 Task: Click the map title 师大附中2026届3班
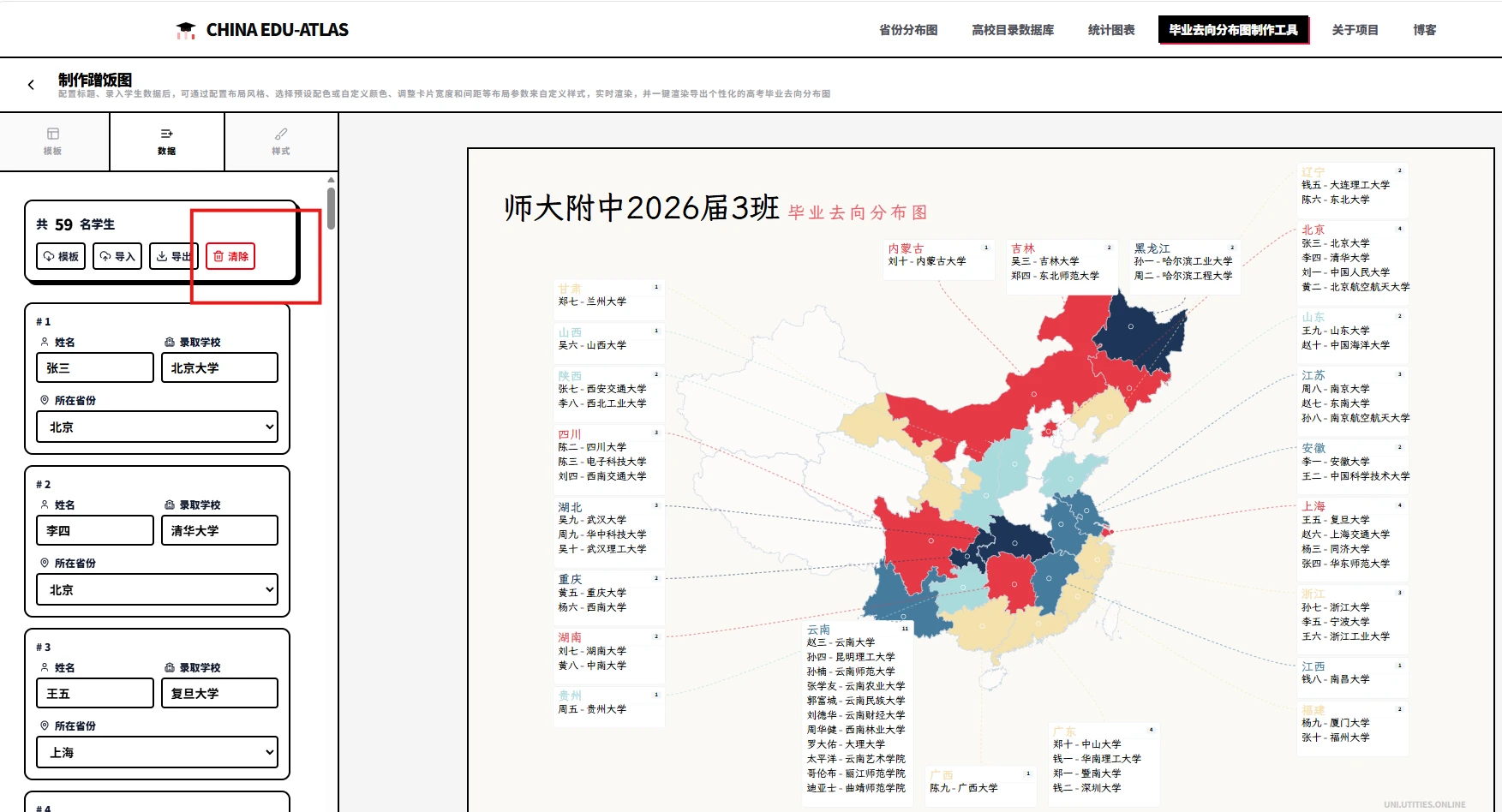pos(642,208)
